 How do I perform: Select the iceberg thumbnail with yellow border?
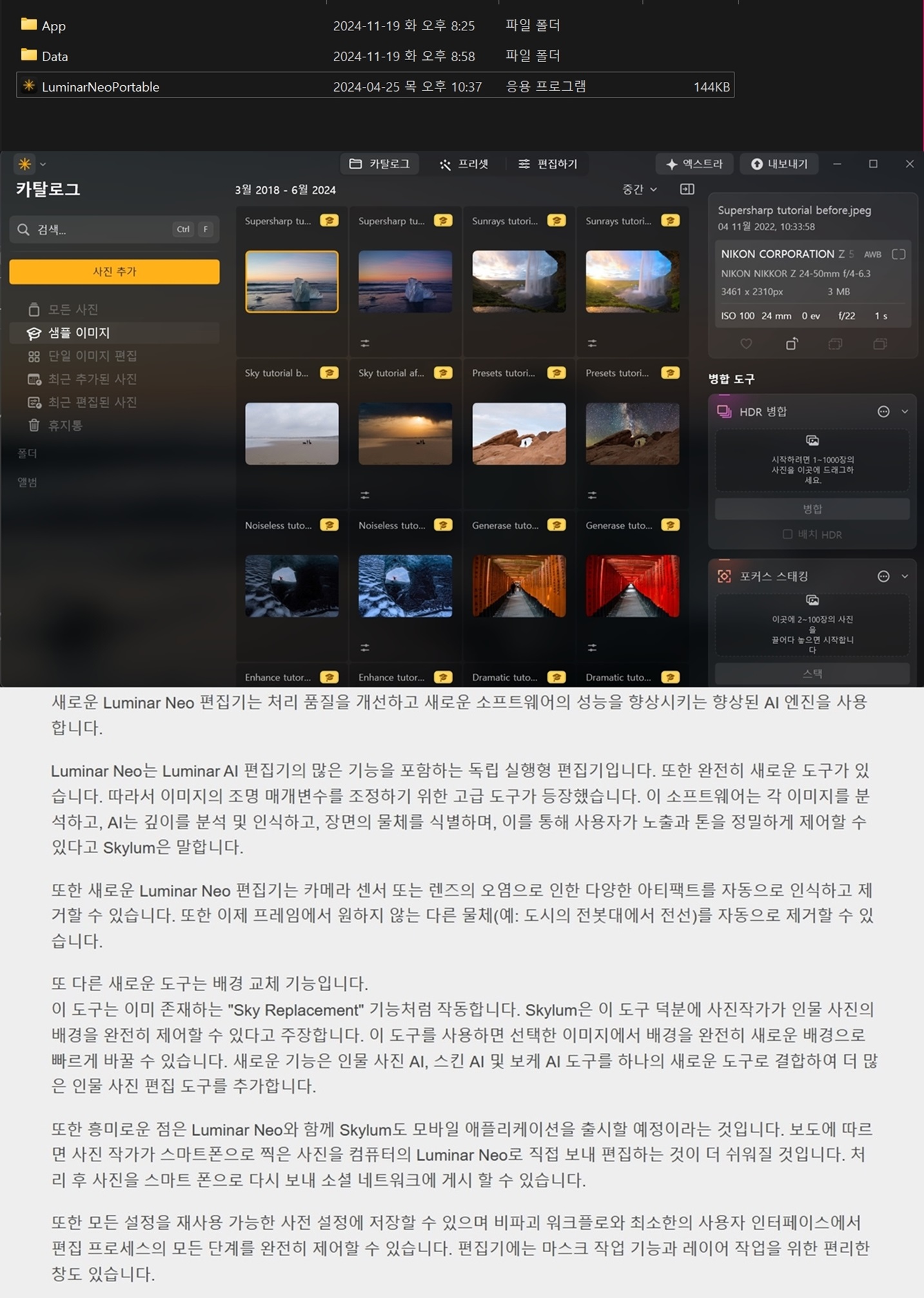click(291, 282)
